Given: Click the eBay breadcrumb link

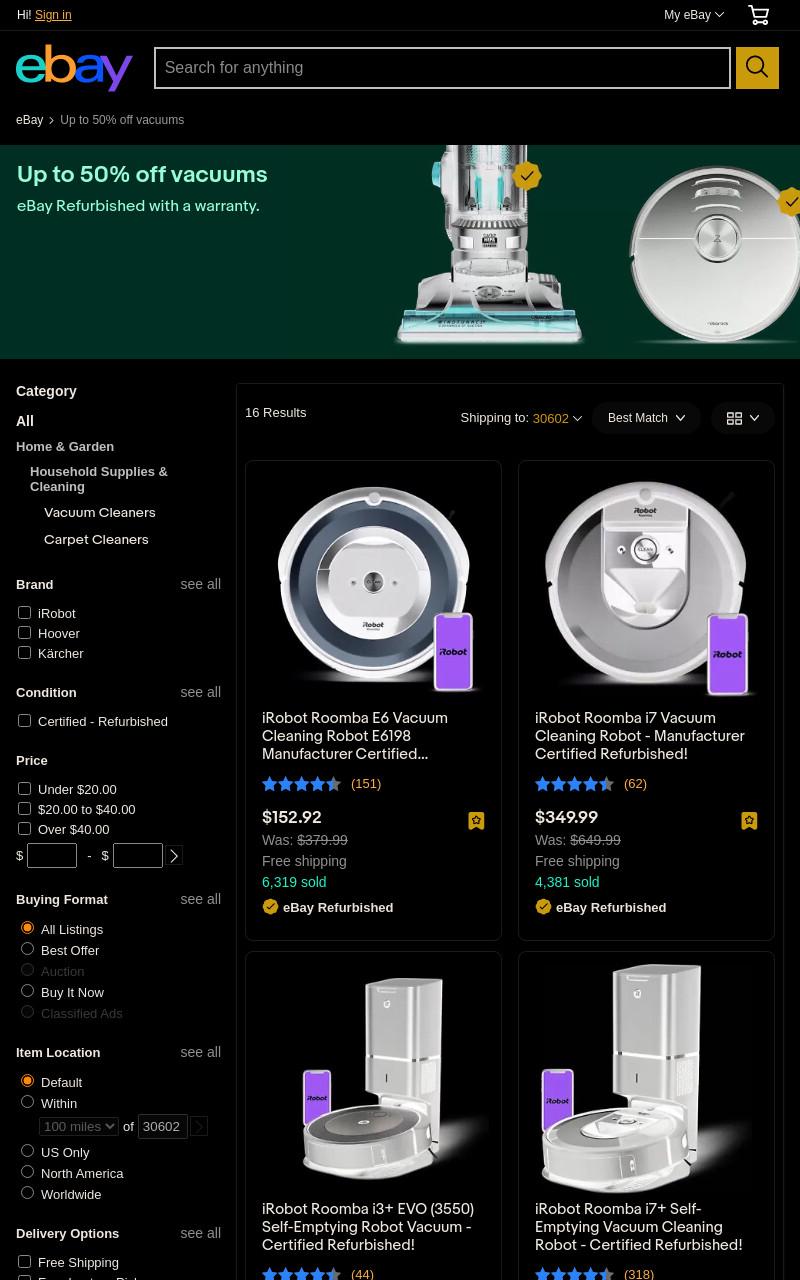Looking at the screenshot, I should (30, 120).
